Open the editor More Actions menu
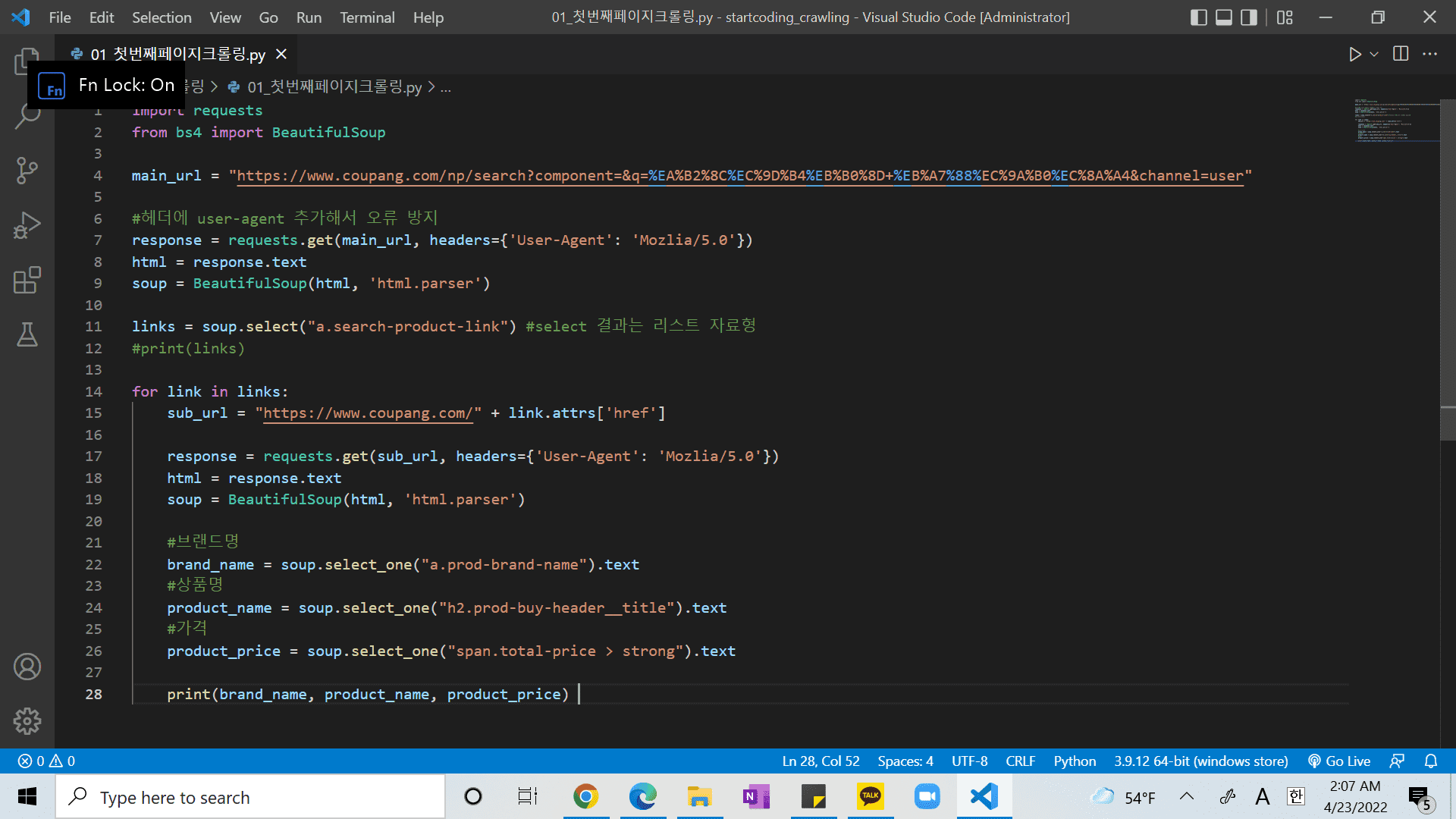The width and height of the screenshot is (1456, 819). click(x=1429, y=54)
